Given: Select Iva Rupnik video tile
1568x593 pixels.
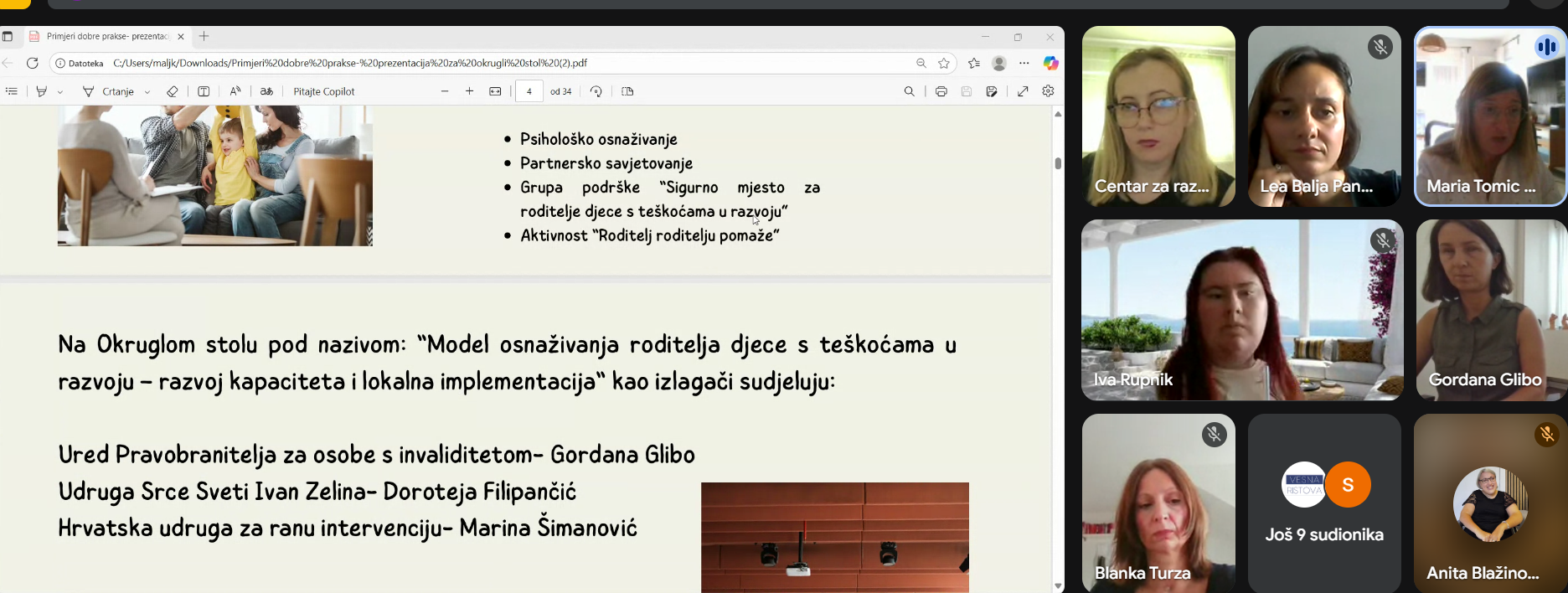Looking at the screenshot, I should coord(1242,310).
